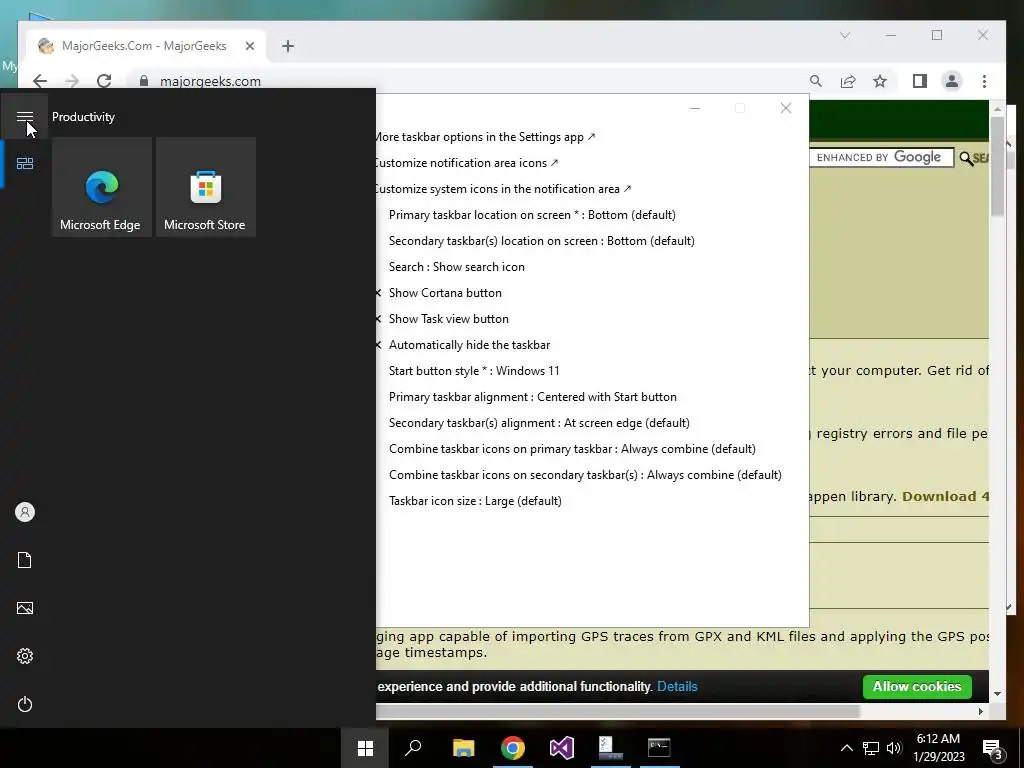Screen dimensions: 1024x768
Task: Change Taskbar icon size setting
Action: coord(475,501)
